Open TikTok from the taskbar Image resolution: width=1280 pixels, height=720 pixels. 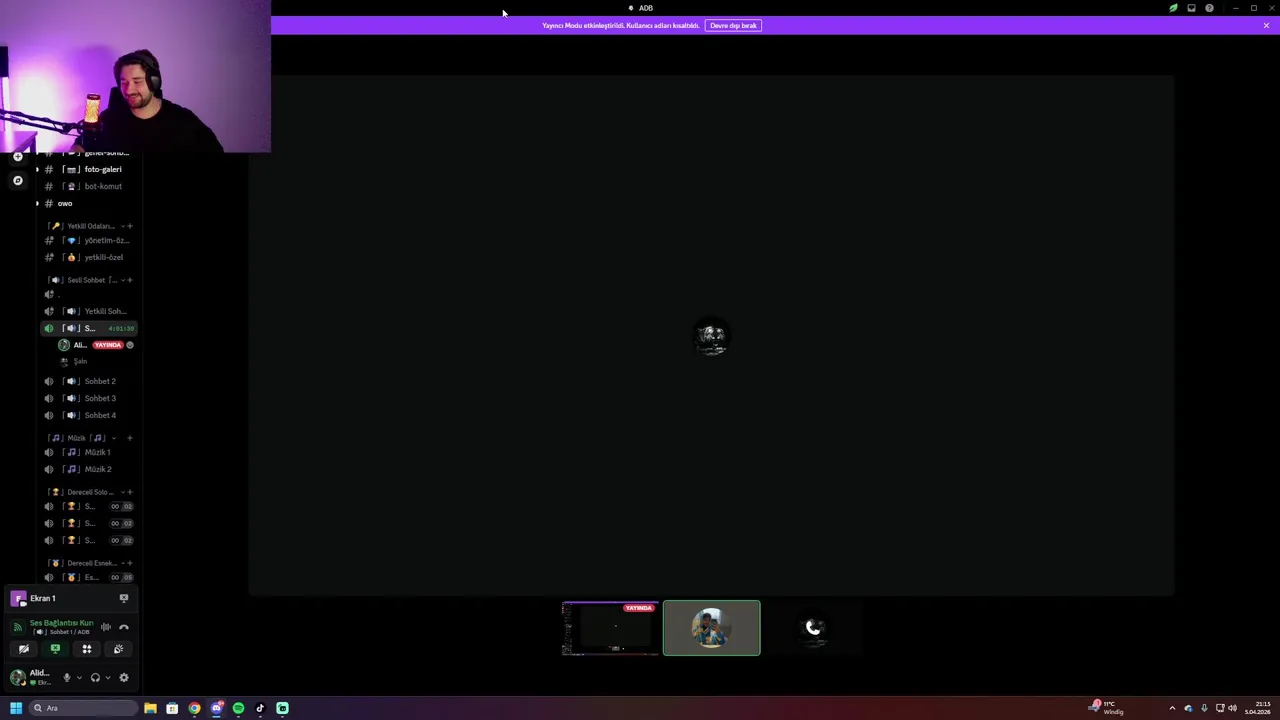260,708
